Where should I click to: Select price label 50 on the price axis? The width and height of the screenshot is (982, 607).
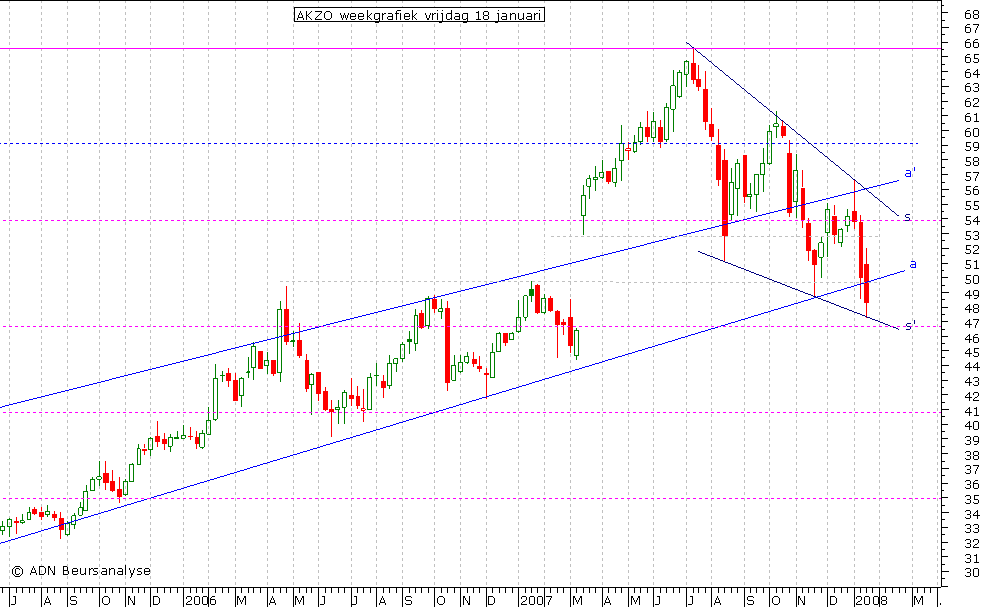point(972,279)
